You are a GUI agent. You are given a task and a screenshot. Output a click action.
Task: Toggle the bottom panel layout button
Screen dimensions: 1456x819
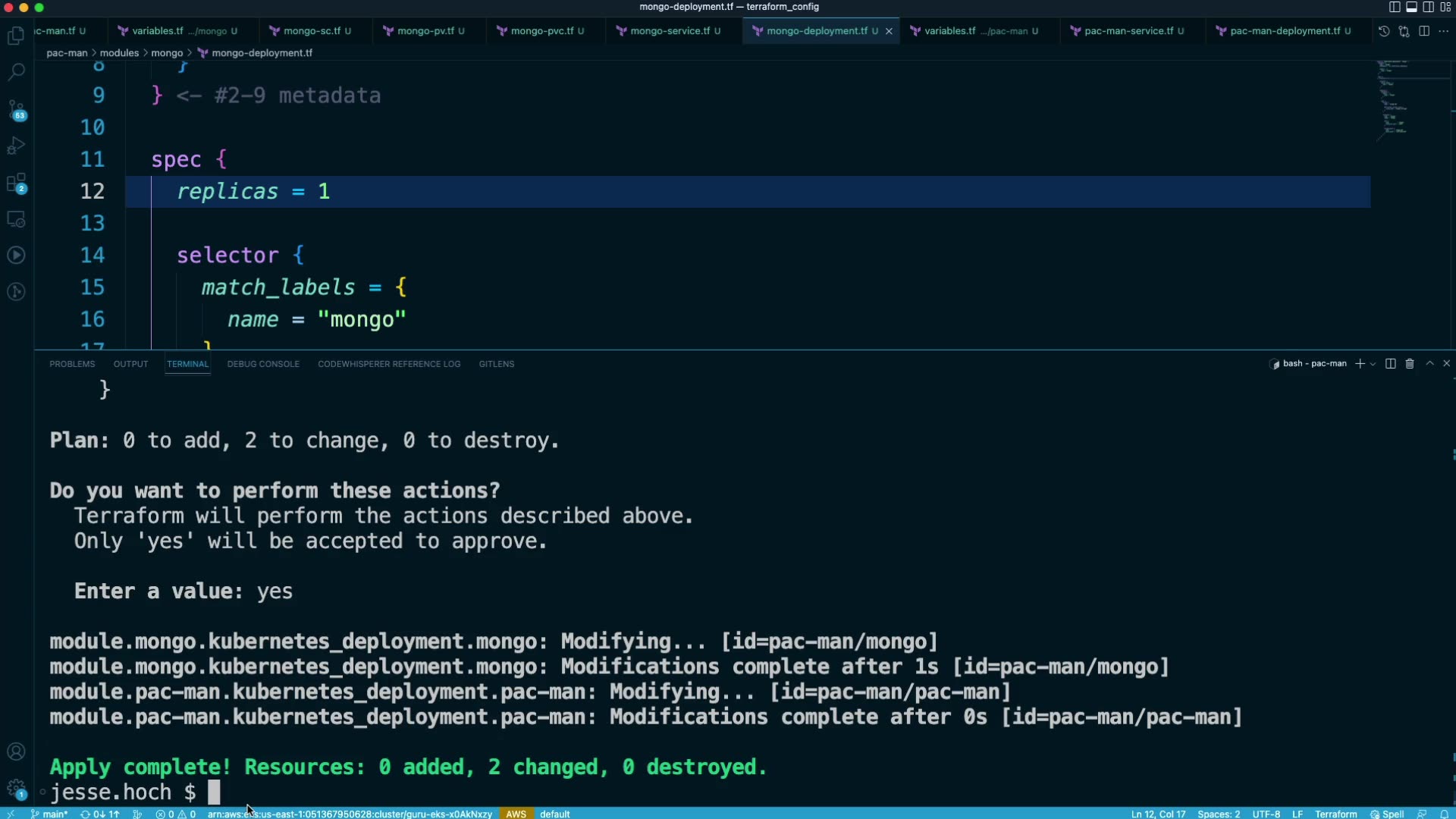tap(1411, 7)
